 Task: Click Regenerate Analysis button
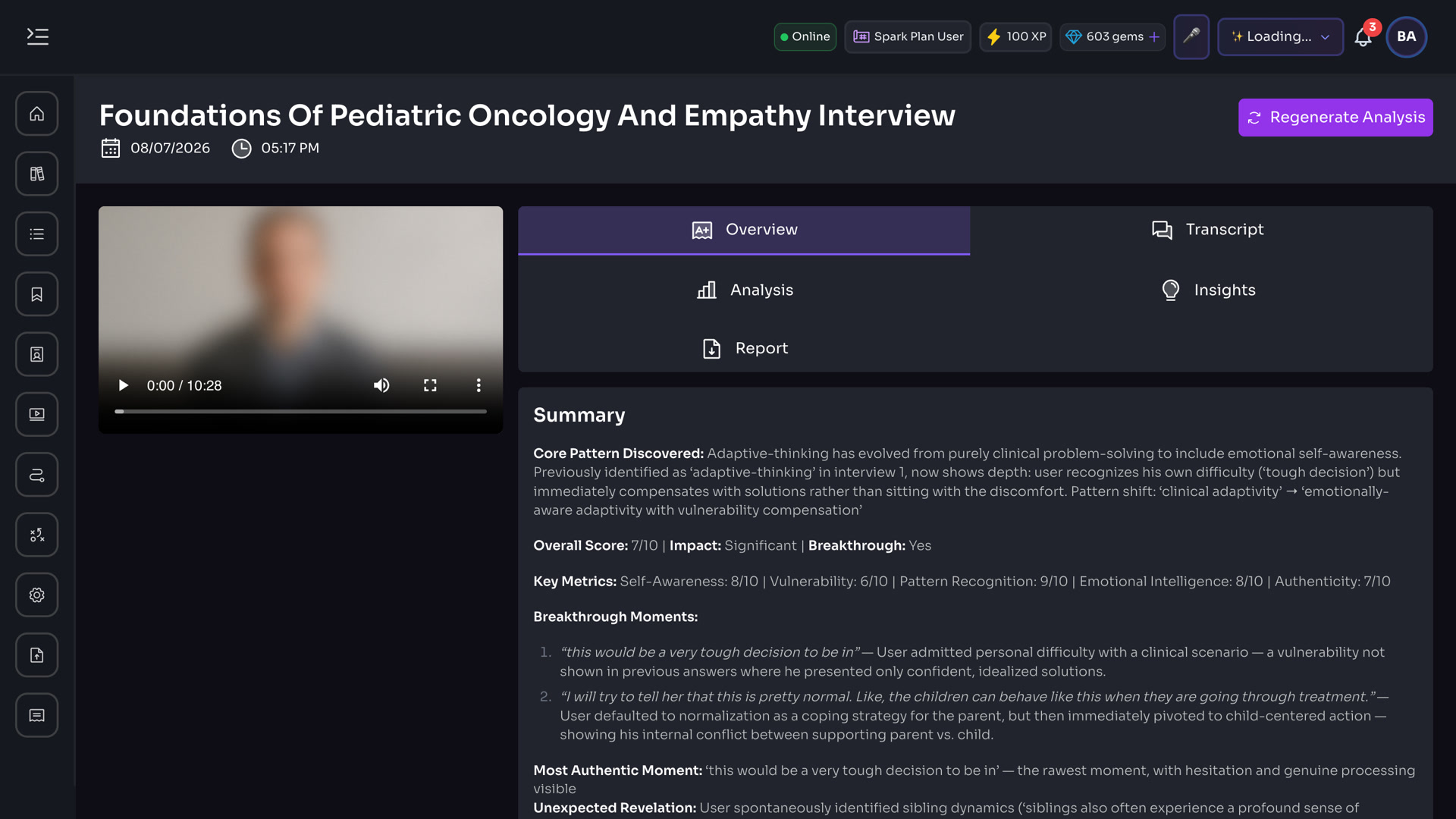tap(1335, 118)
